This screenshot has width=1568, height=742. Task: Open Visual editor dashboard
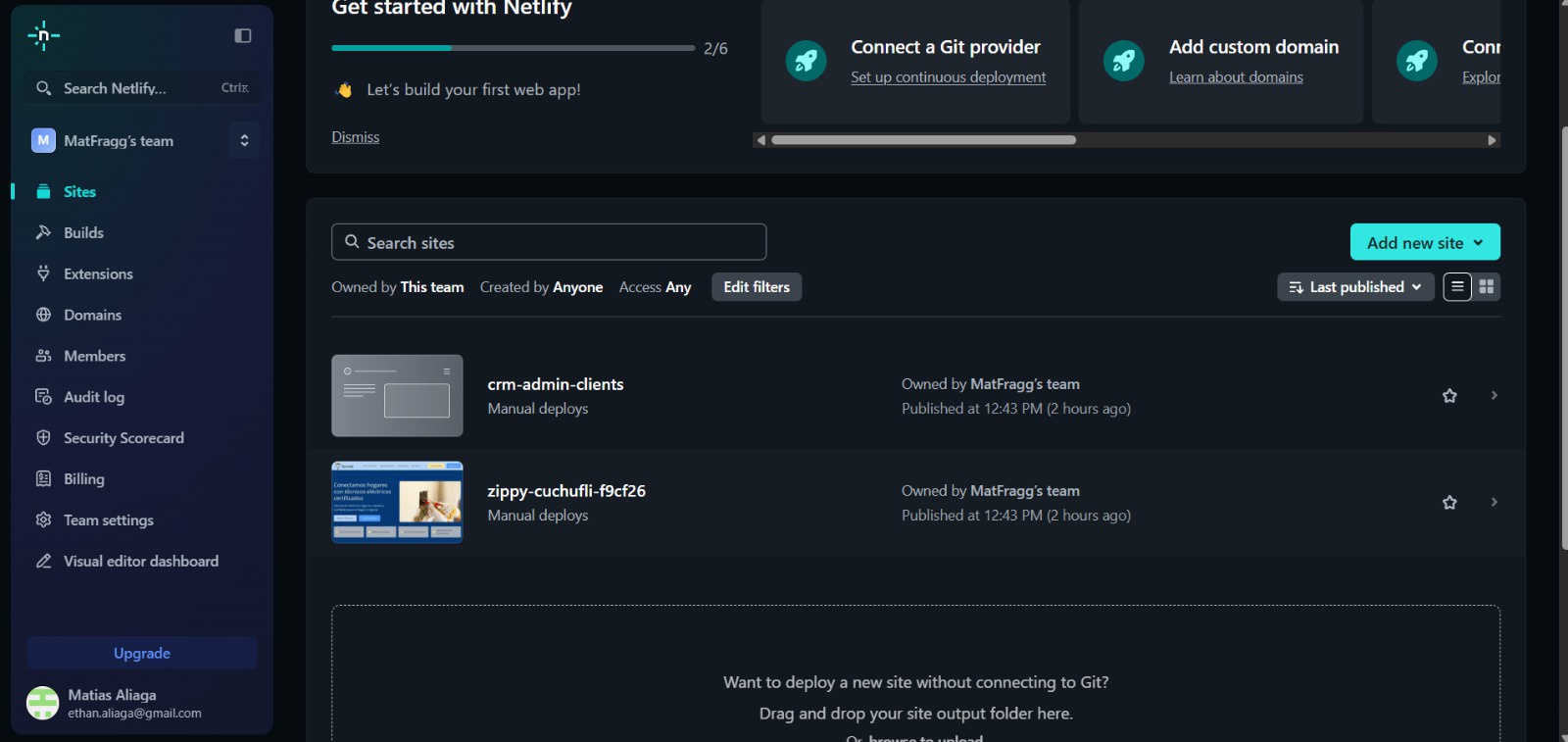coord(142,562)
